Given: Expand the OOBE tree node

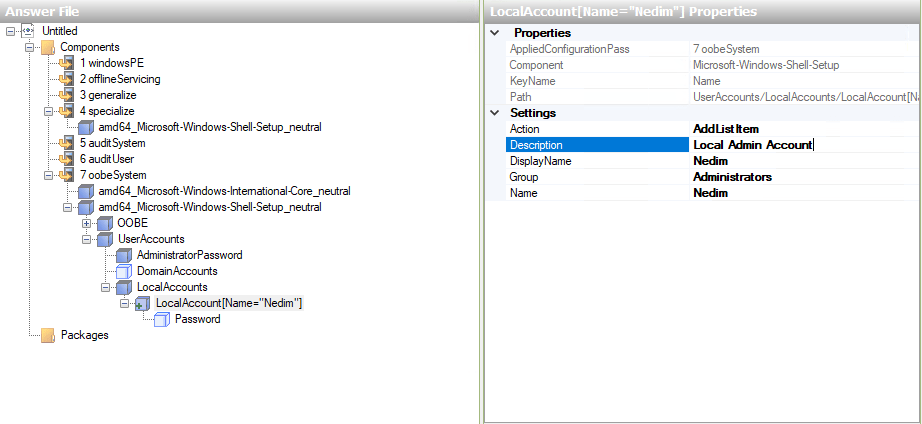Looking at the screenshot, I should coord(86,223).
